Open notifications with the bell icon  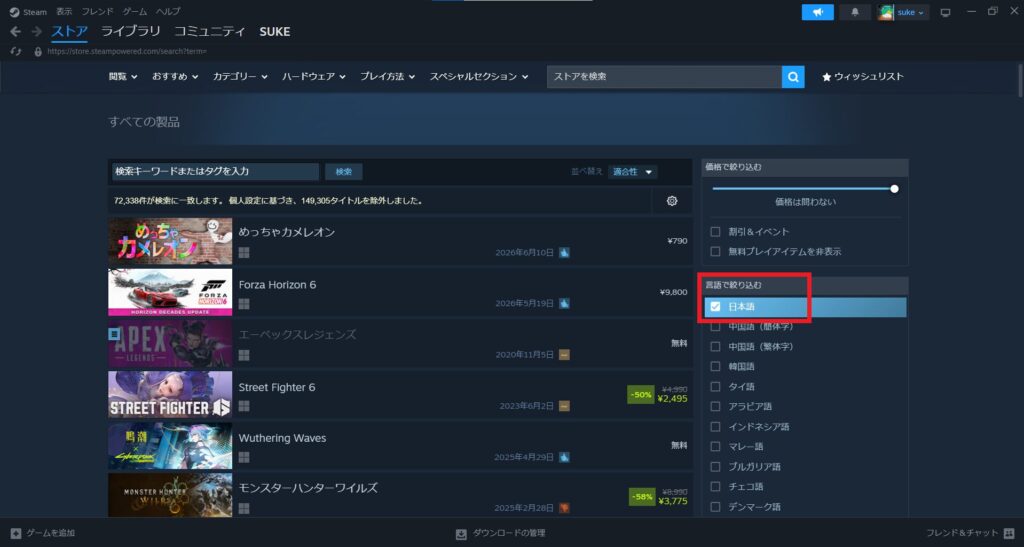click(x=854, y=12)
